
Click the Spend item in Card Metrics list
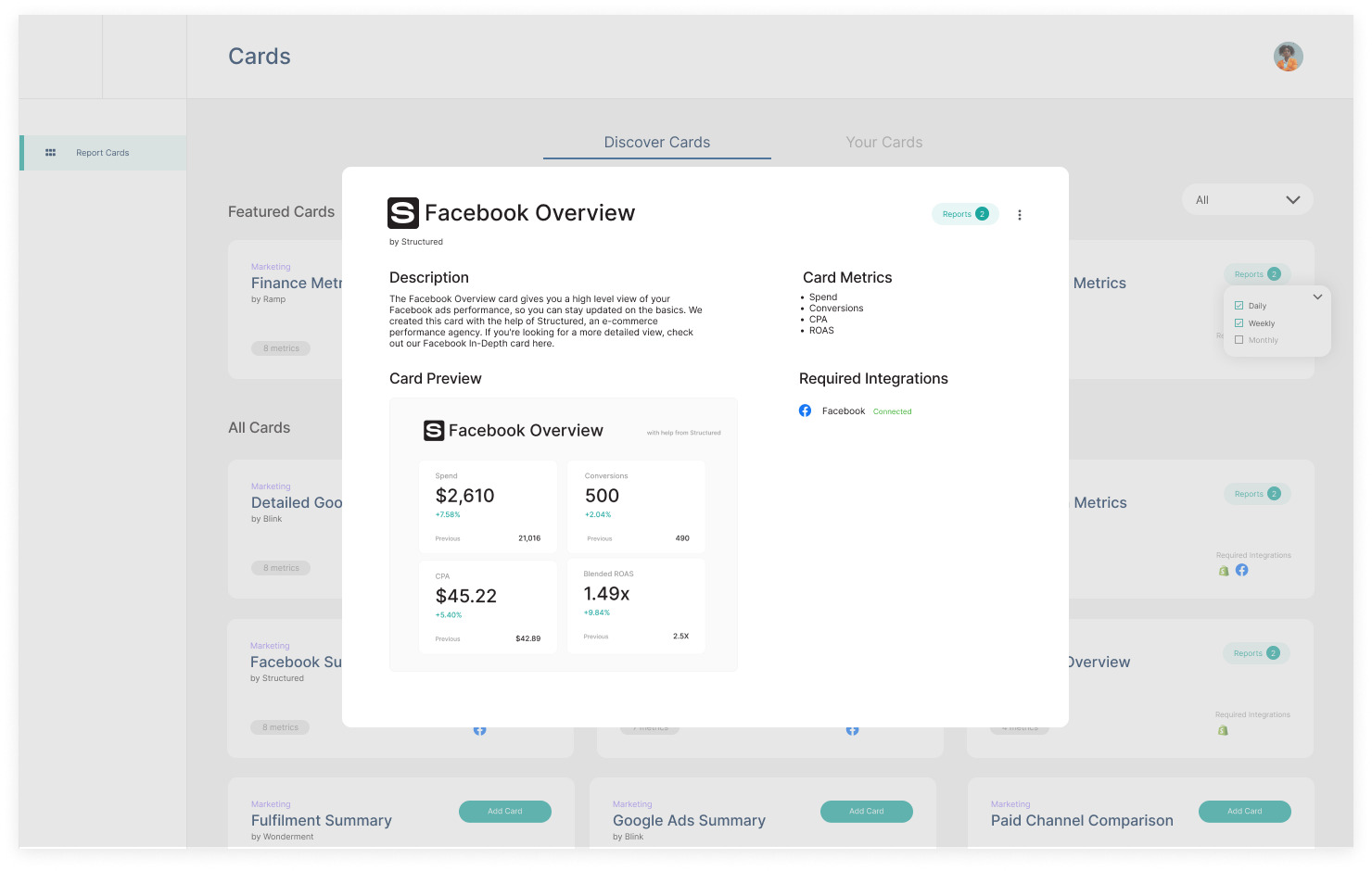tap(823, 297)
